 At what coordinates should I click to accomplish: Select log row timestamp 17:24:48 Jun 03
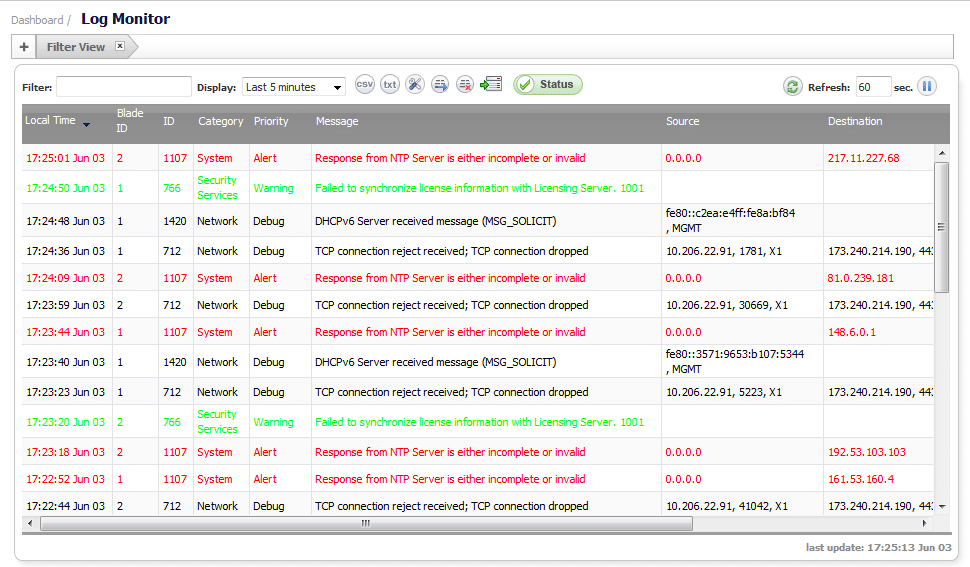click(66, 221)
